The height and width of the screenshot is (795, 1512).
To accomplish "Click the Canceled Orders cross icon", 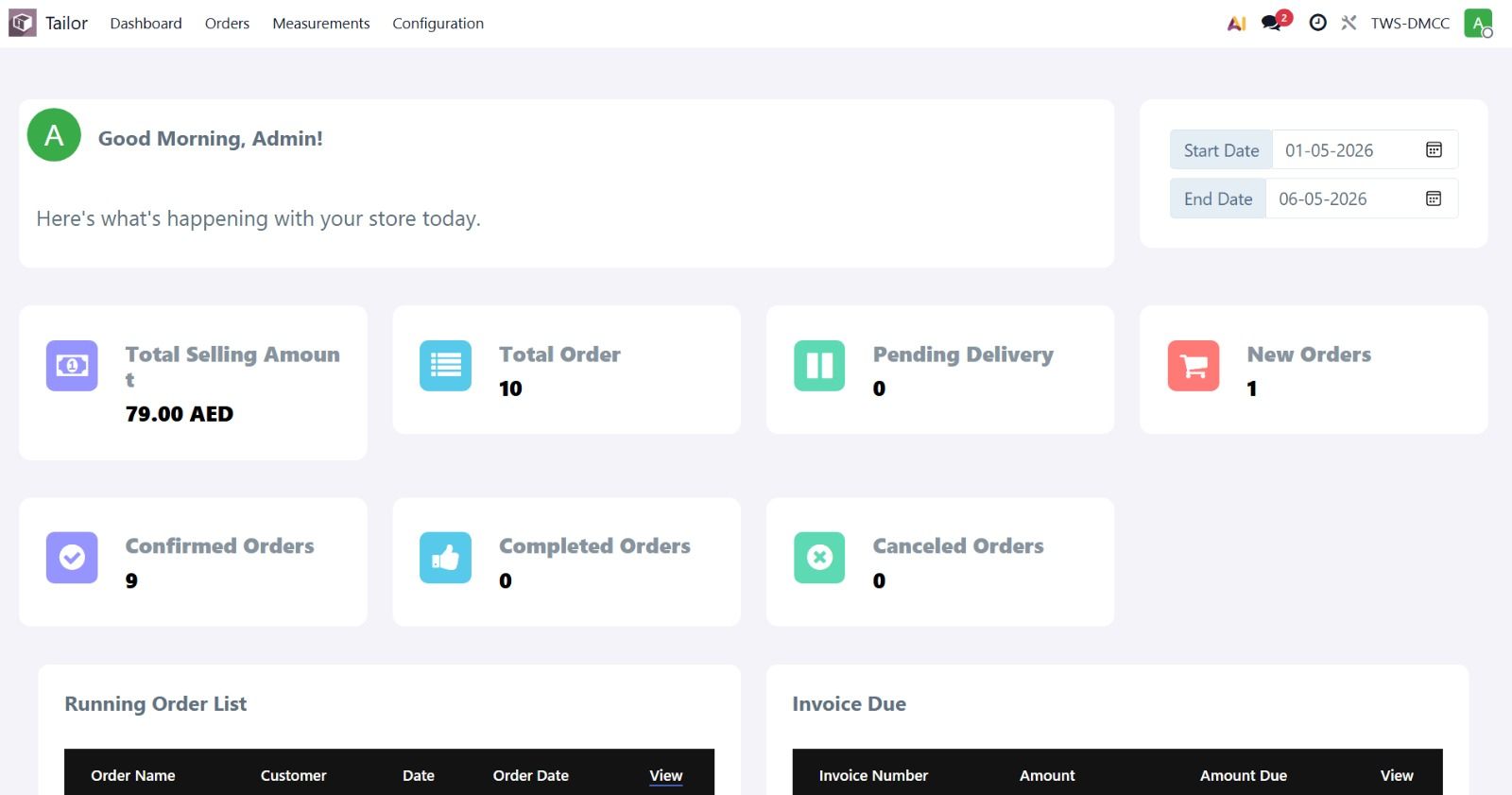I will coord(819,558).
